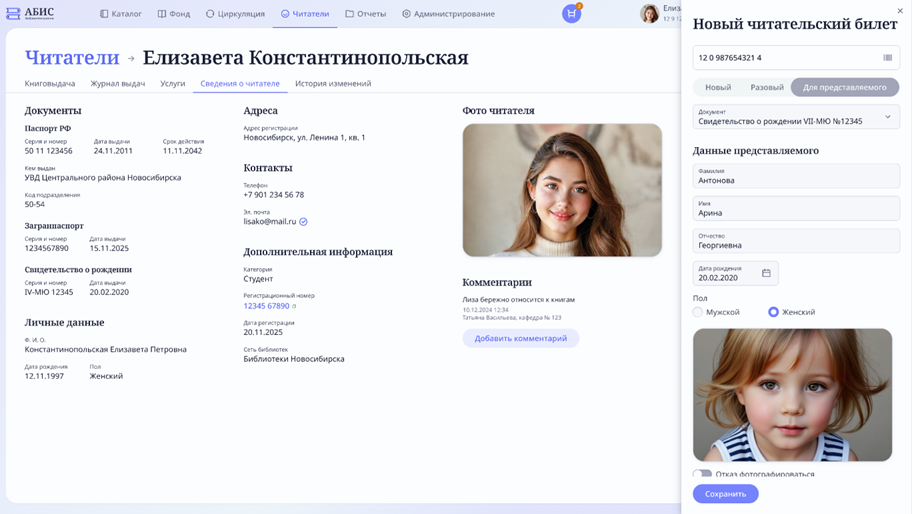This screenshot has width=912, height=514.
Task: Close the Новый читательский билет panel
Action: (x=900, y=11)
